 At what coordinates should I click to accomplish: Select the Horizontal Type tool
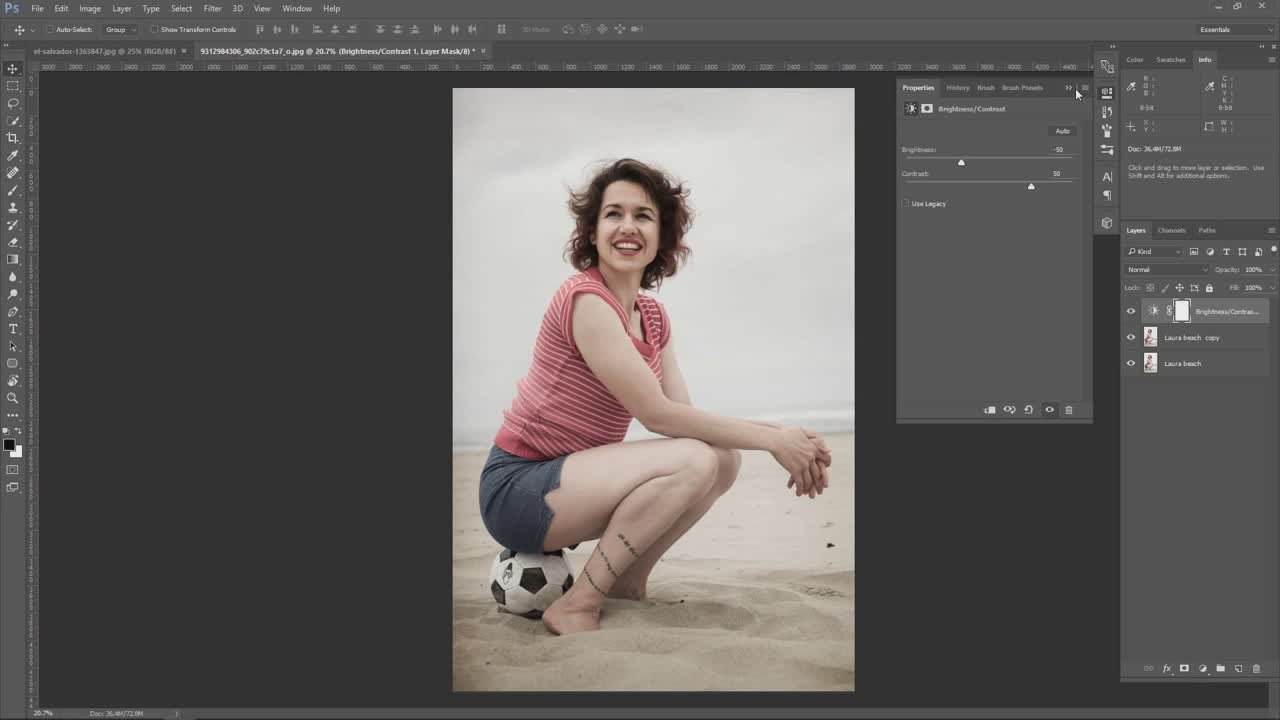pyautogui.click(x=13, y=329)
